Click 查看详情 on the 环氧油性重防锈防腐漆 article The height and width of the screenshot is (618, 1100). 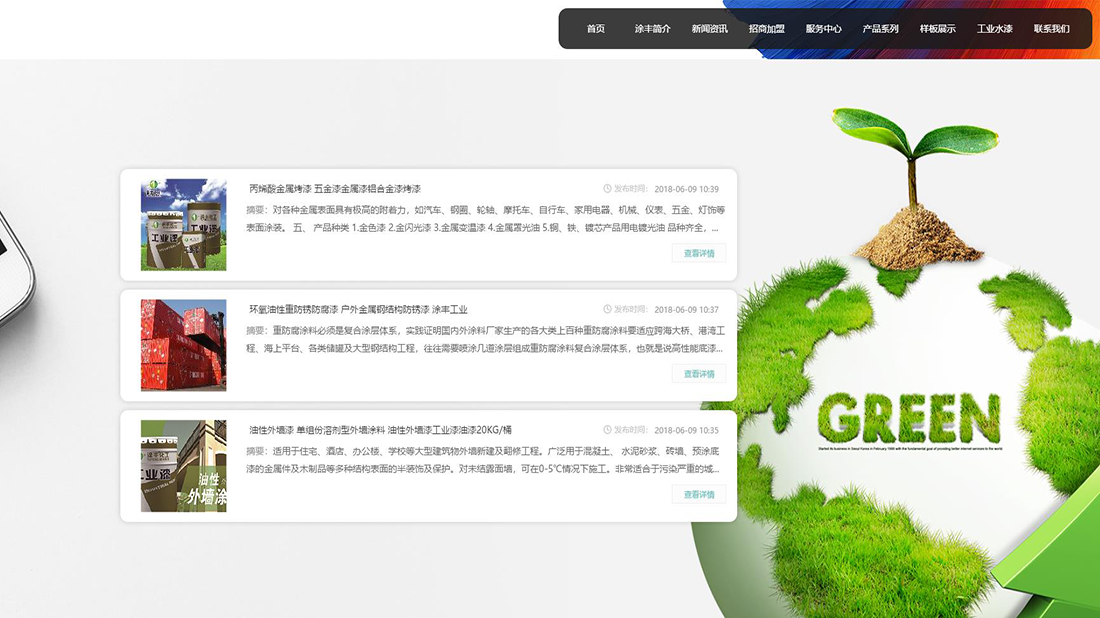[699, 374]
